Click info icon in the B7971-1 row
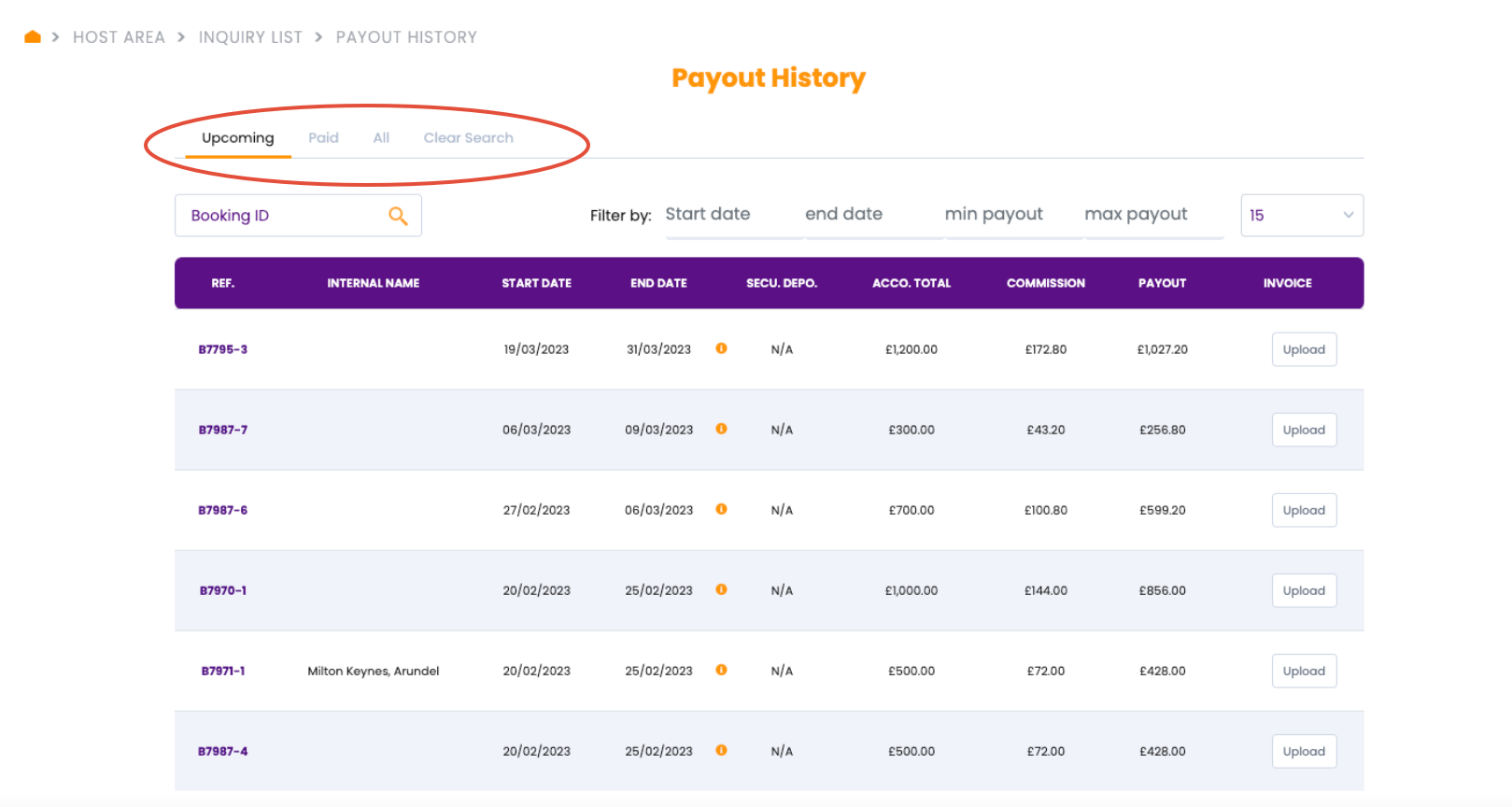 pyautogui.click(x=721, y=670)
